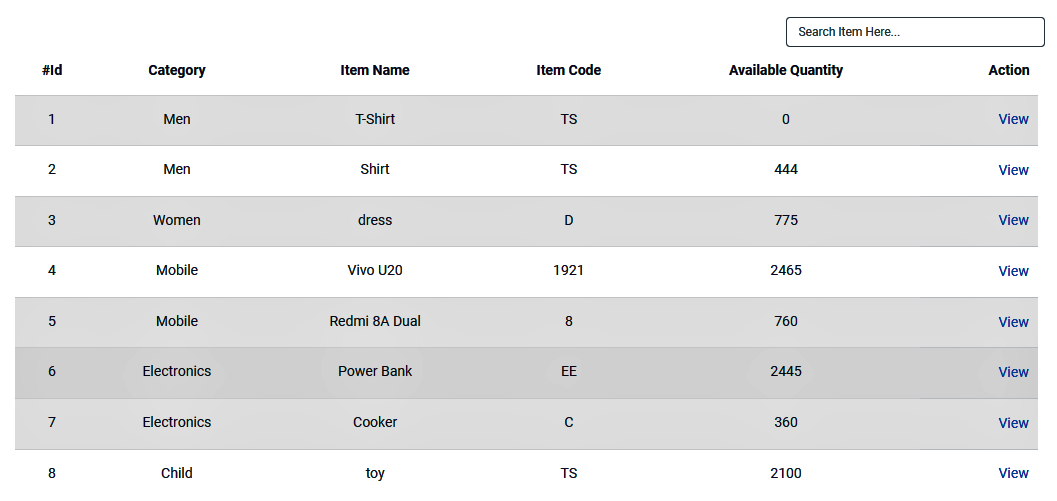Viewport: 1057px width, 501px height.
Task: Select the Power Bank item name cell
Action: pyautogui.click(x=375, y=371)
